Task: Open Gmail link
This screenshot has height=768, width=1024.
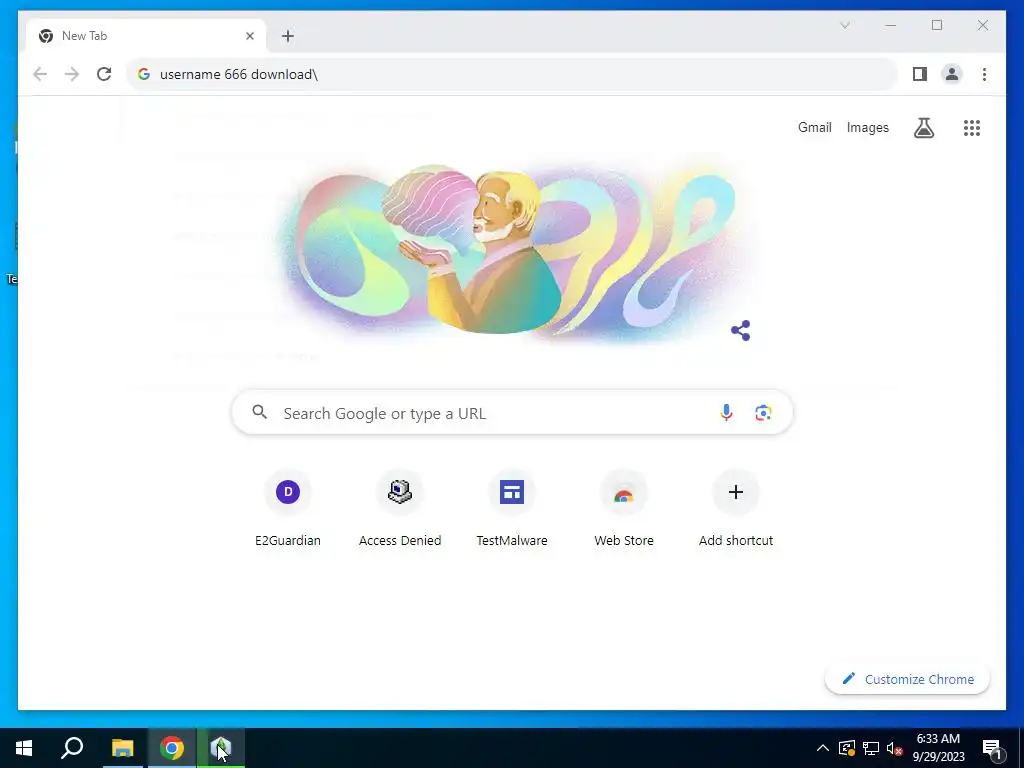Action: coord(814,128)
